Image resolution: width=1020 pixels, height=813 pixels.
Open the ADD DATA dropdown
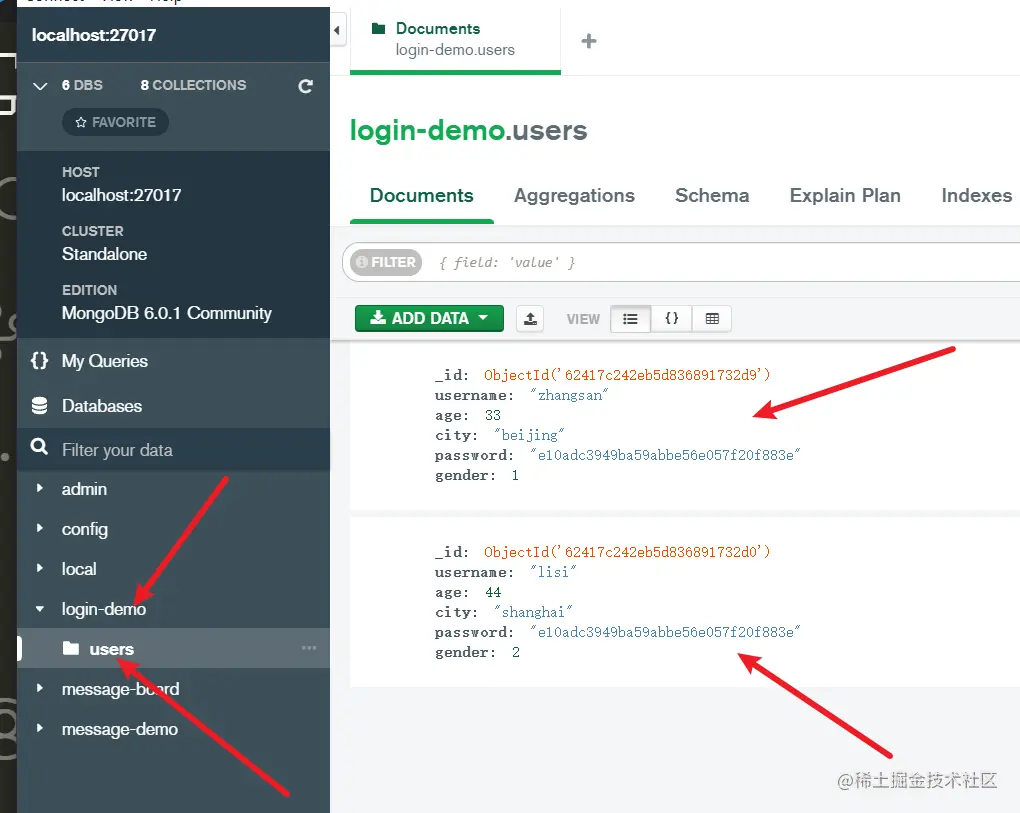coord(429,318)
